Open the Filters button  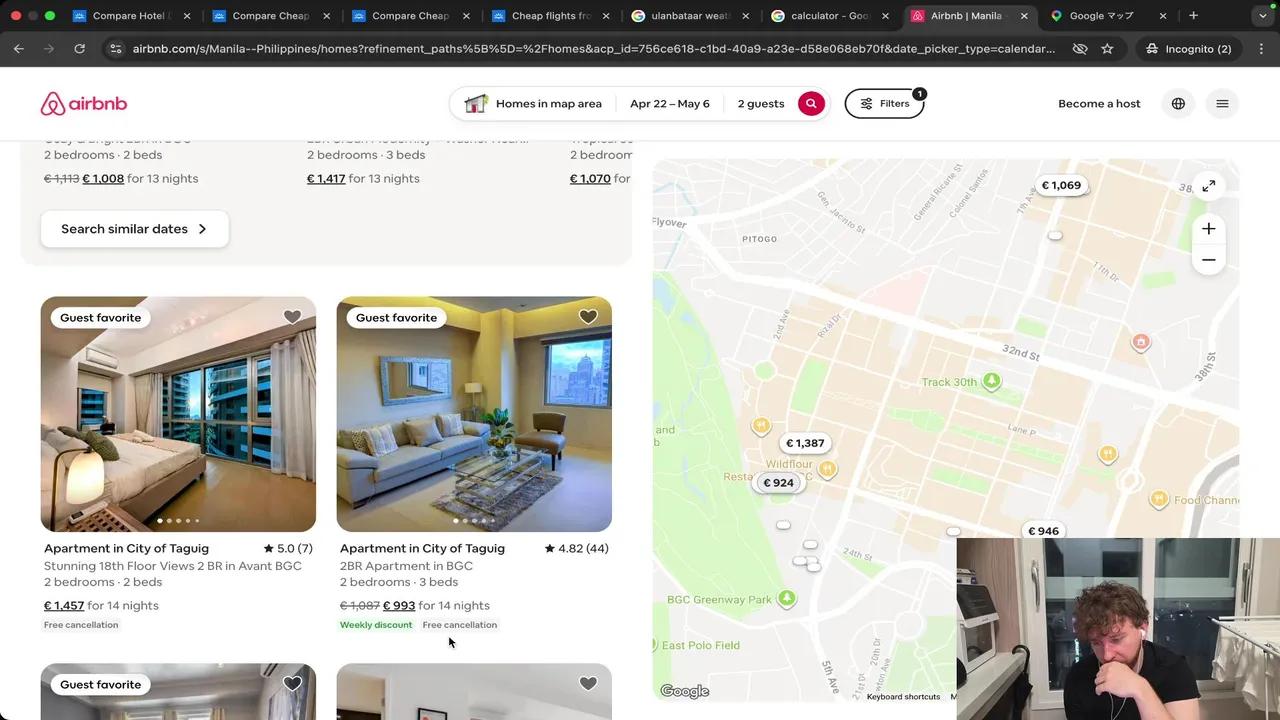pos(885,103)
